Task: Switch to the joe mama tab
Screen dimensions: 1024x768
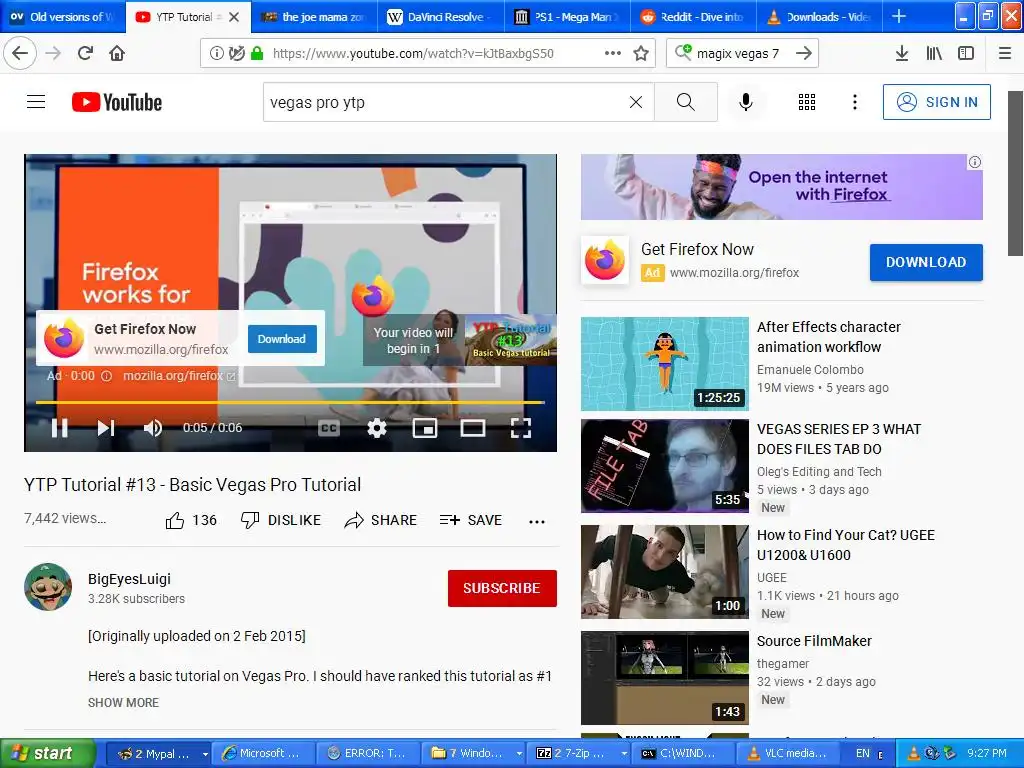Action: coord(315,17)
